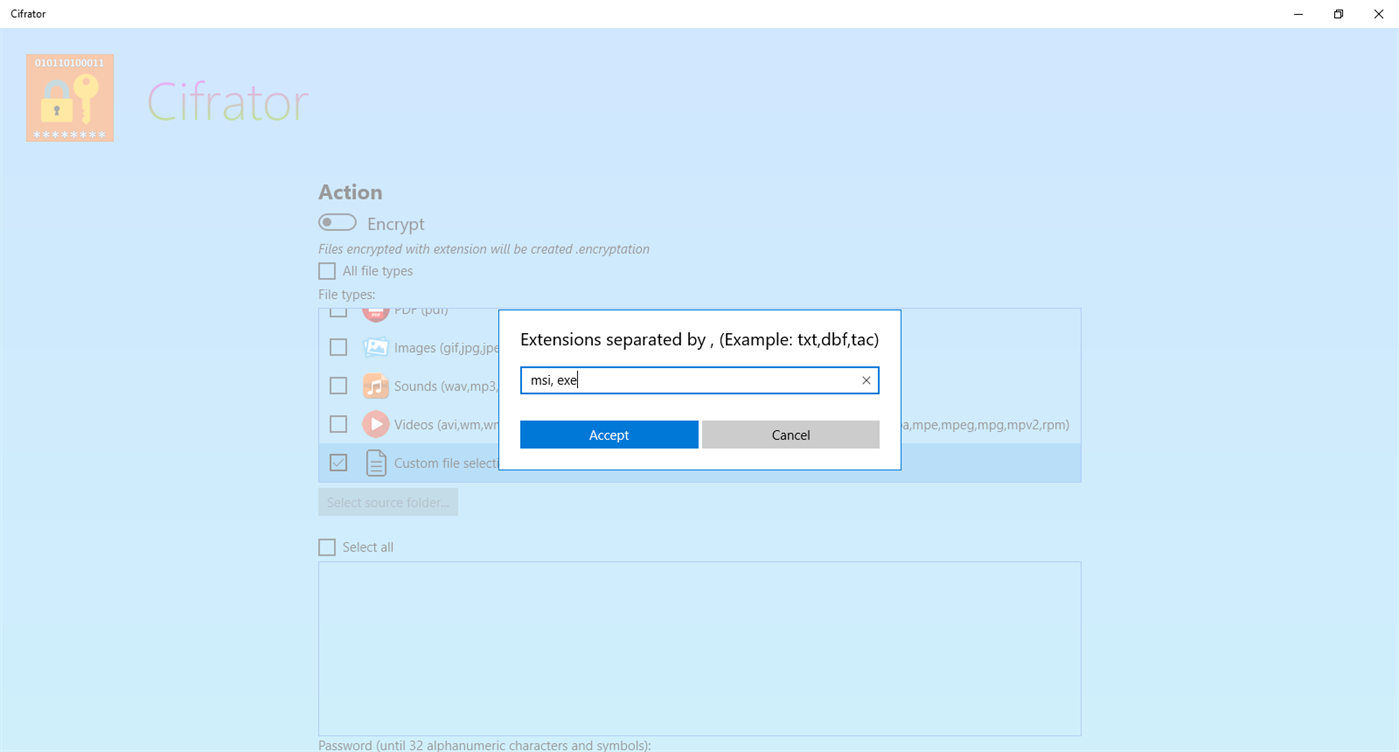Click the Custom file selection document icon

click(x=375, y=462)
